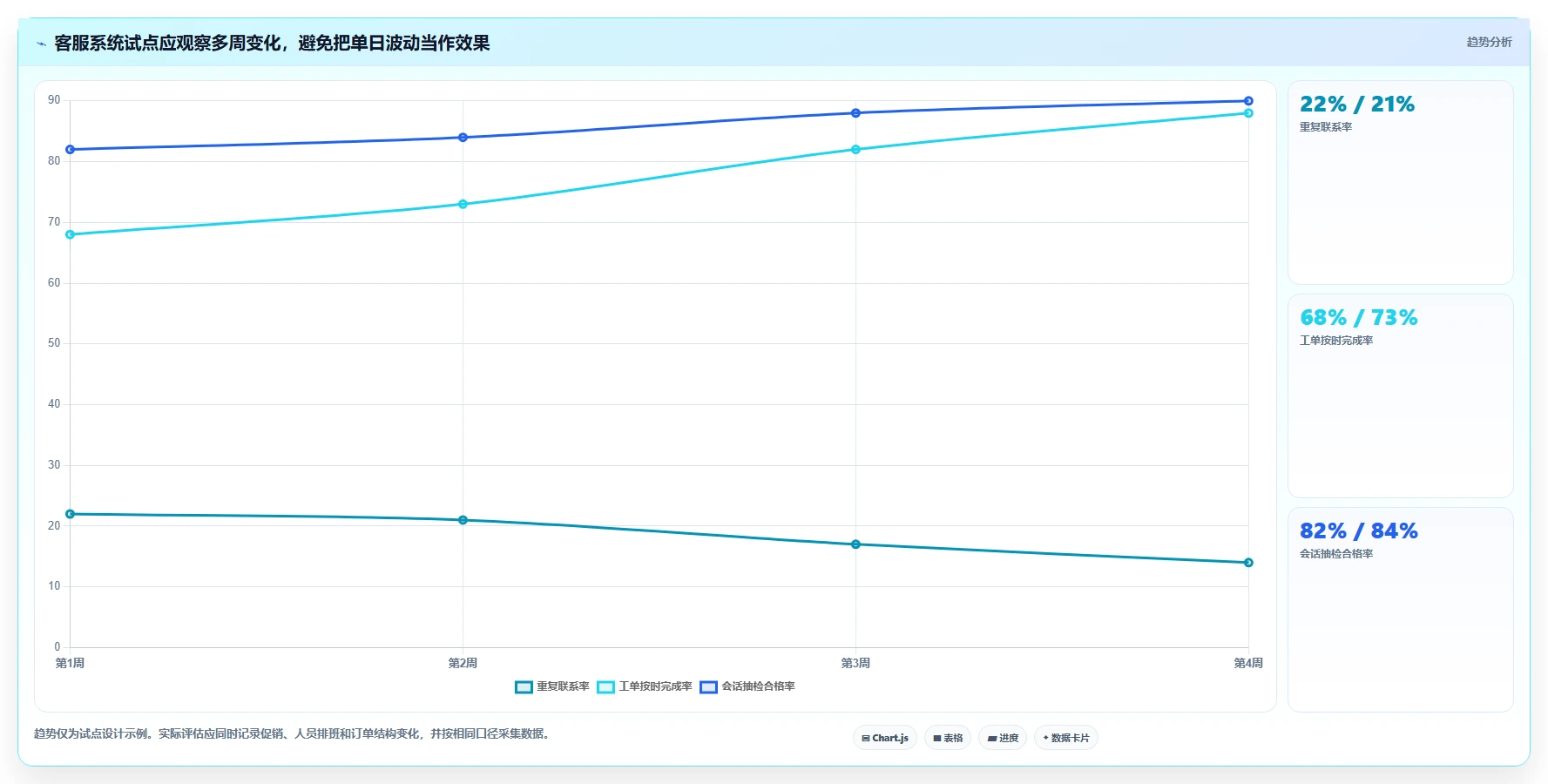Click the 工单按时完成率 data point at 第3周

(x=855, y=150)
